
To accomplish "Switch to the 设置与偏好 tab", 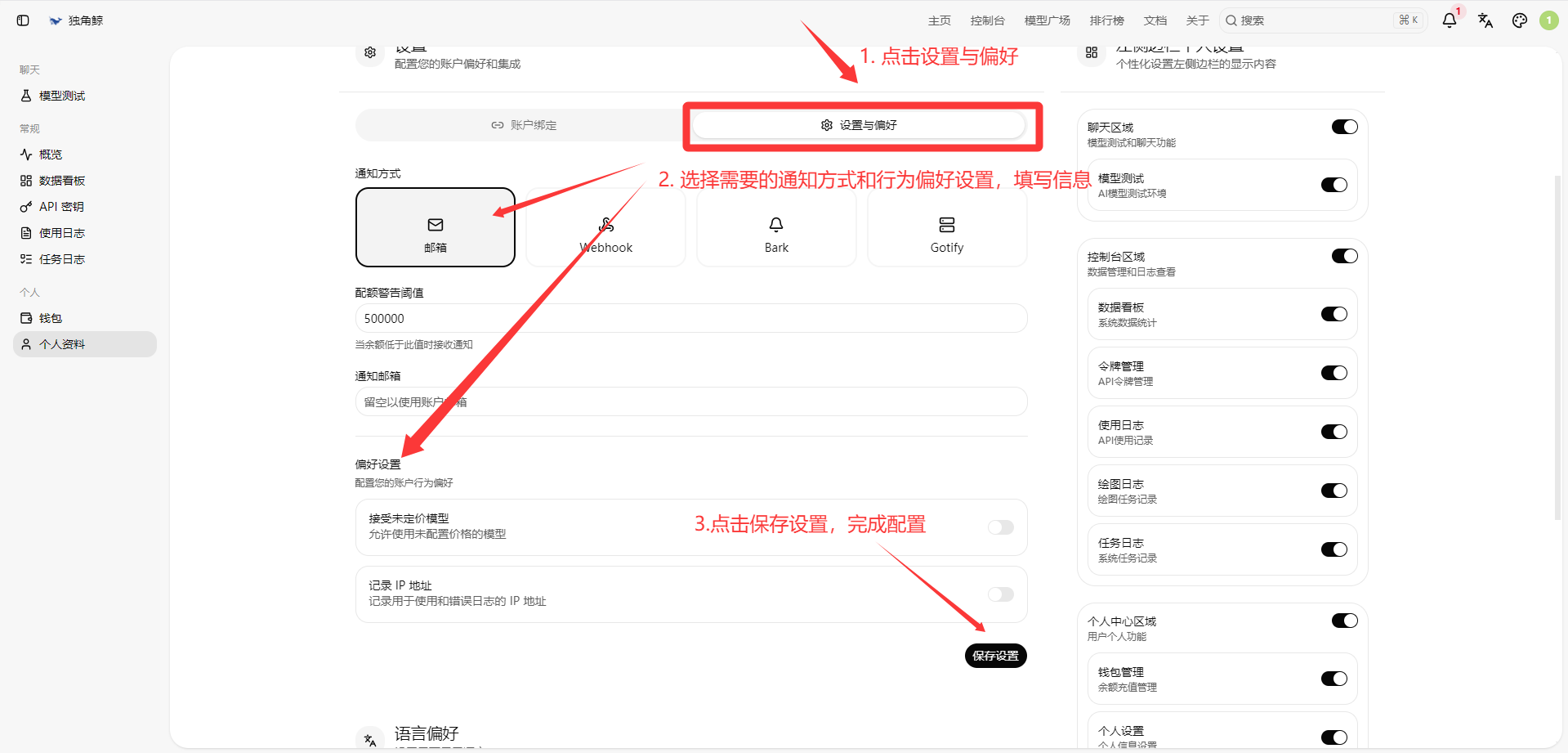I will (858, 125).
